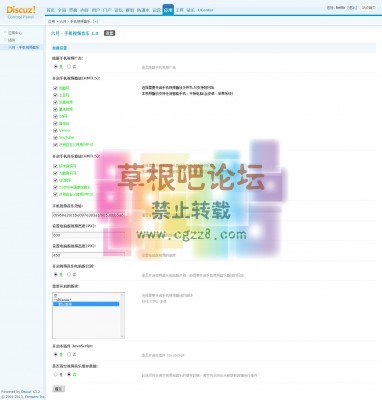The image size is (382, 400).
Task: Open the 用户 tab in top navigation
Action: coord(96,10)
